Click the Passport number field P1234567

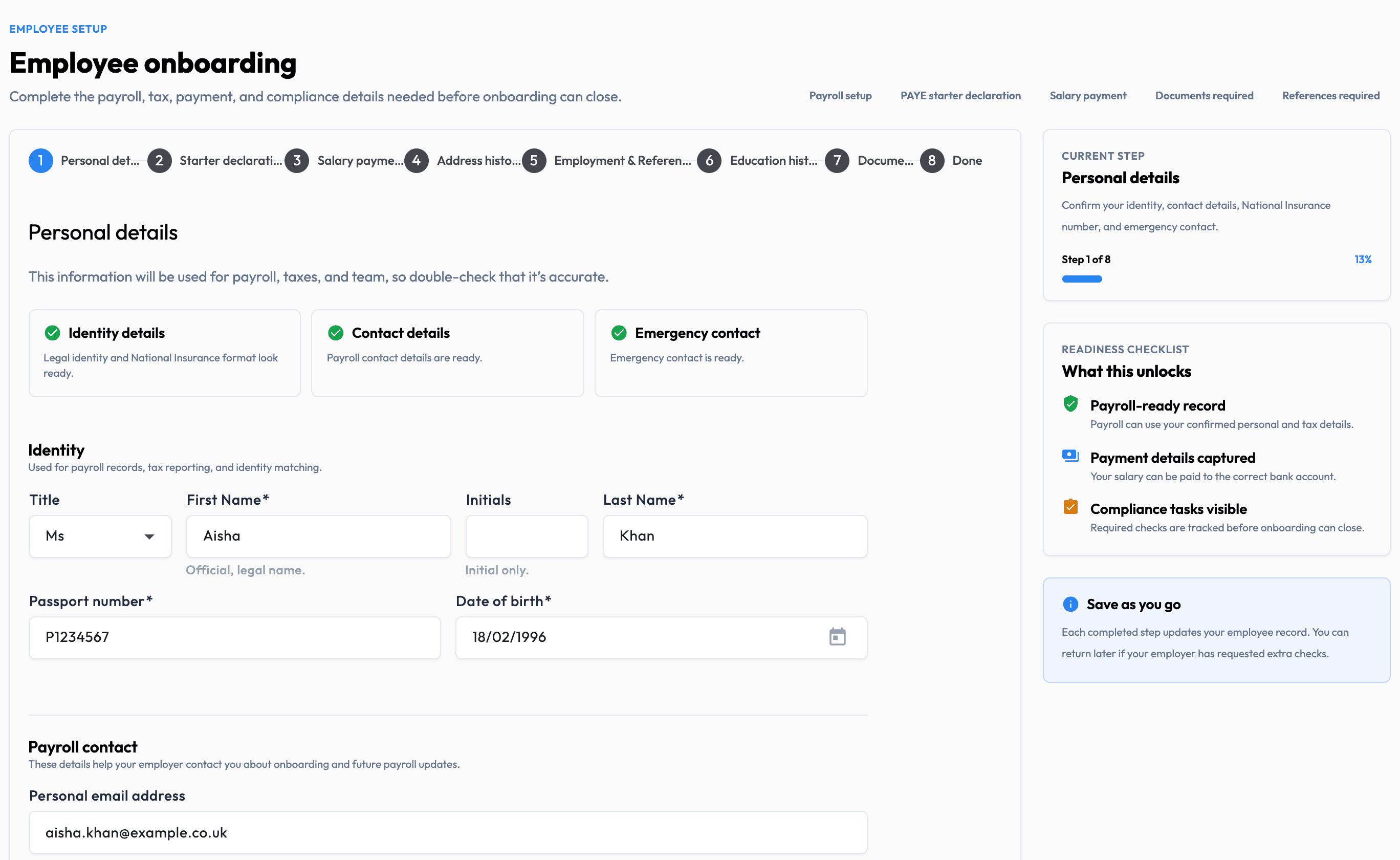(x=235, y=638)
